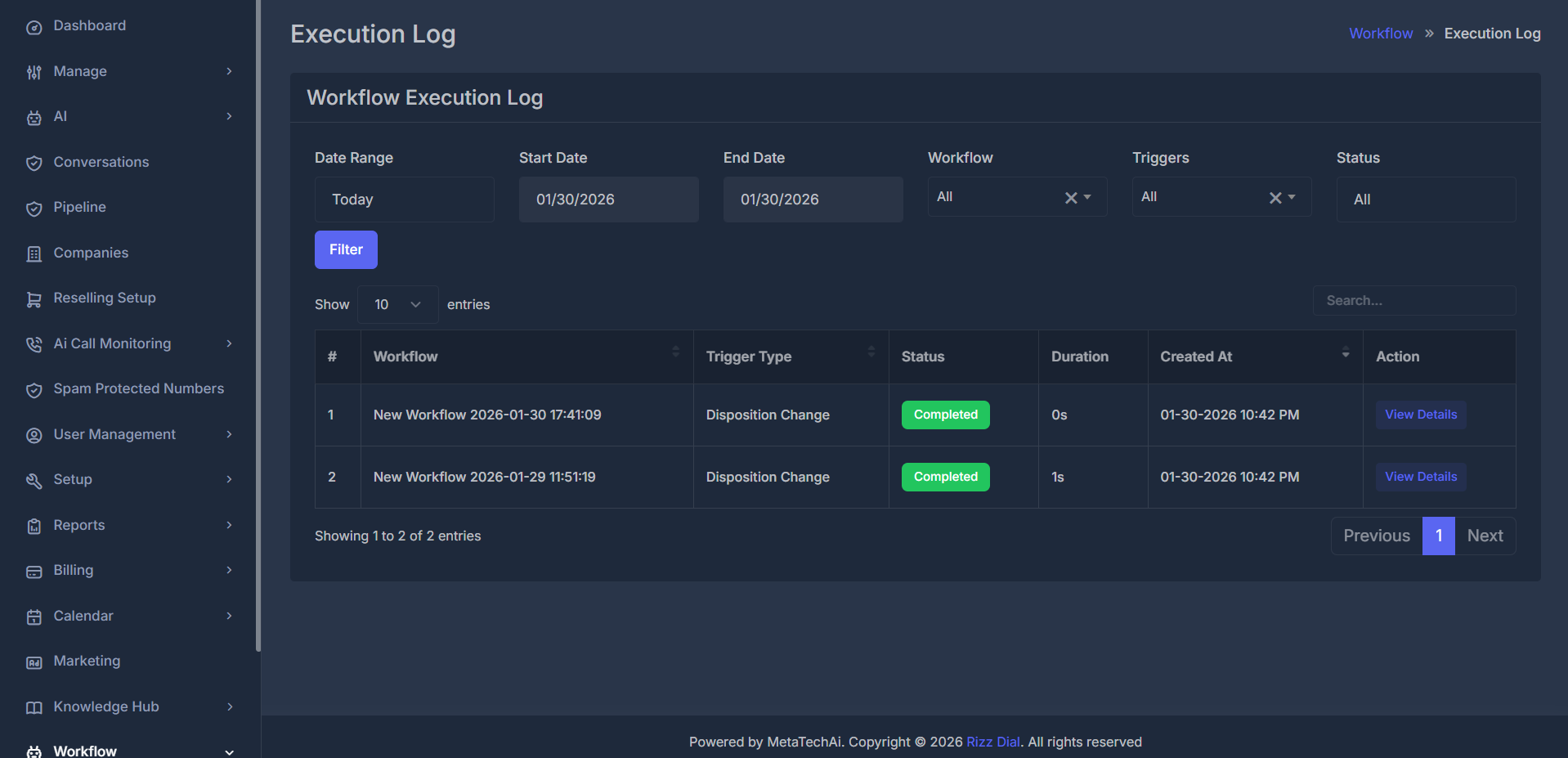Viewport: 1568px width, 758px height.
Task: Open the Reports menu in the sidebar
Action: click(78, 525)
